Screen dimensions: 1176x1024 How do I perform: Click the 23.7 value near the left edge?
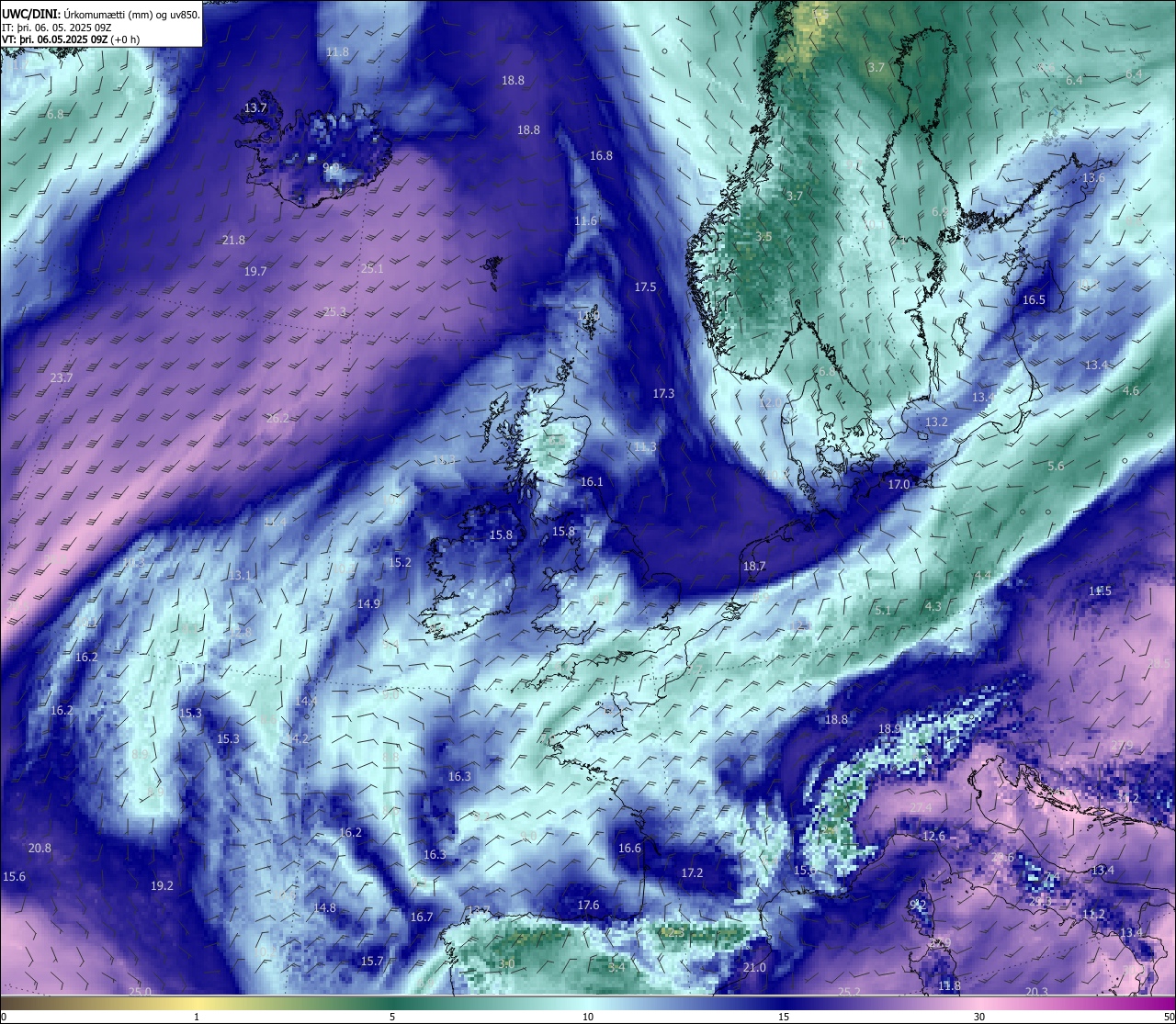click(x=62, y=378)
